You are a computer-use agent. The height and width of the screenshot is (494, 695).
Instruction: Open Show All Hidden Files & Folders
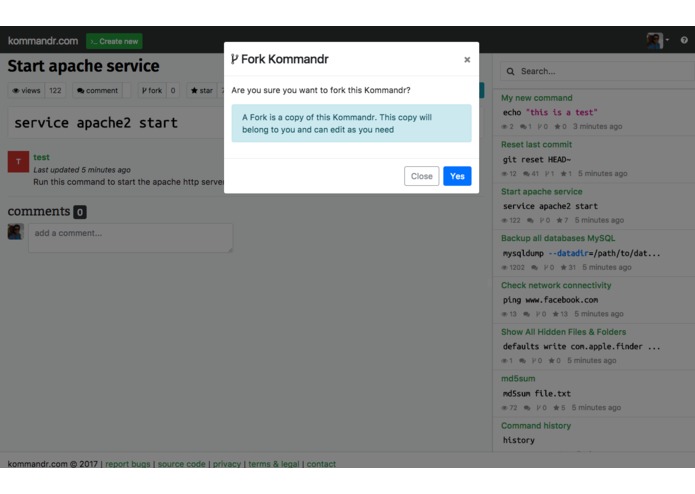click(563, 332)
